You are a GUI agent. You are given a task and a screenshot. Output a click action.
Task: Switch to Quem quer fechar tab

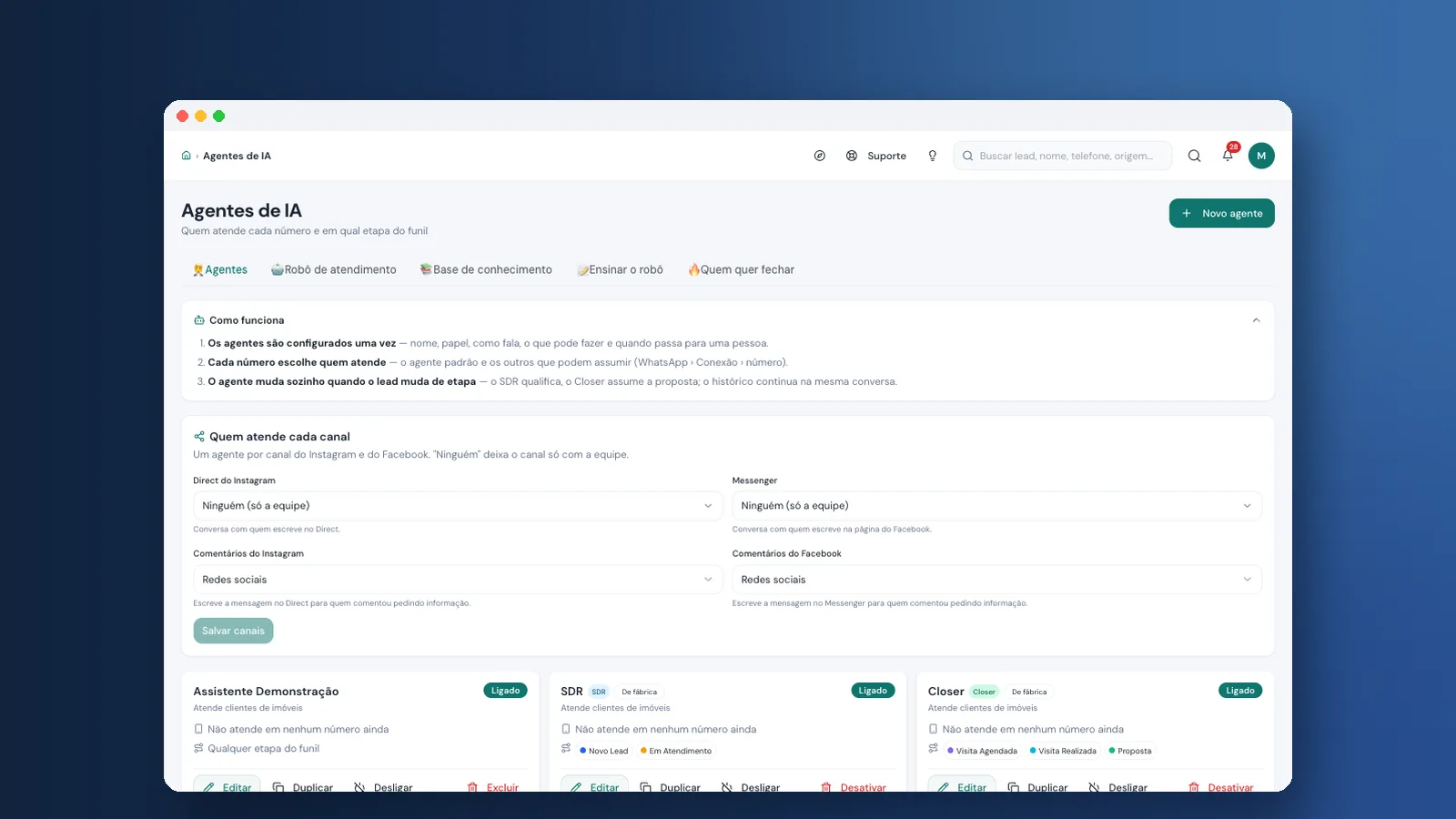coord(741,269)
